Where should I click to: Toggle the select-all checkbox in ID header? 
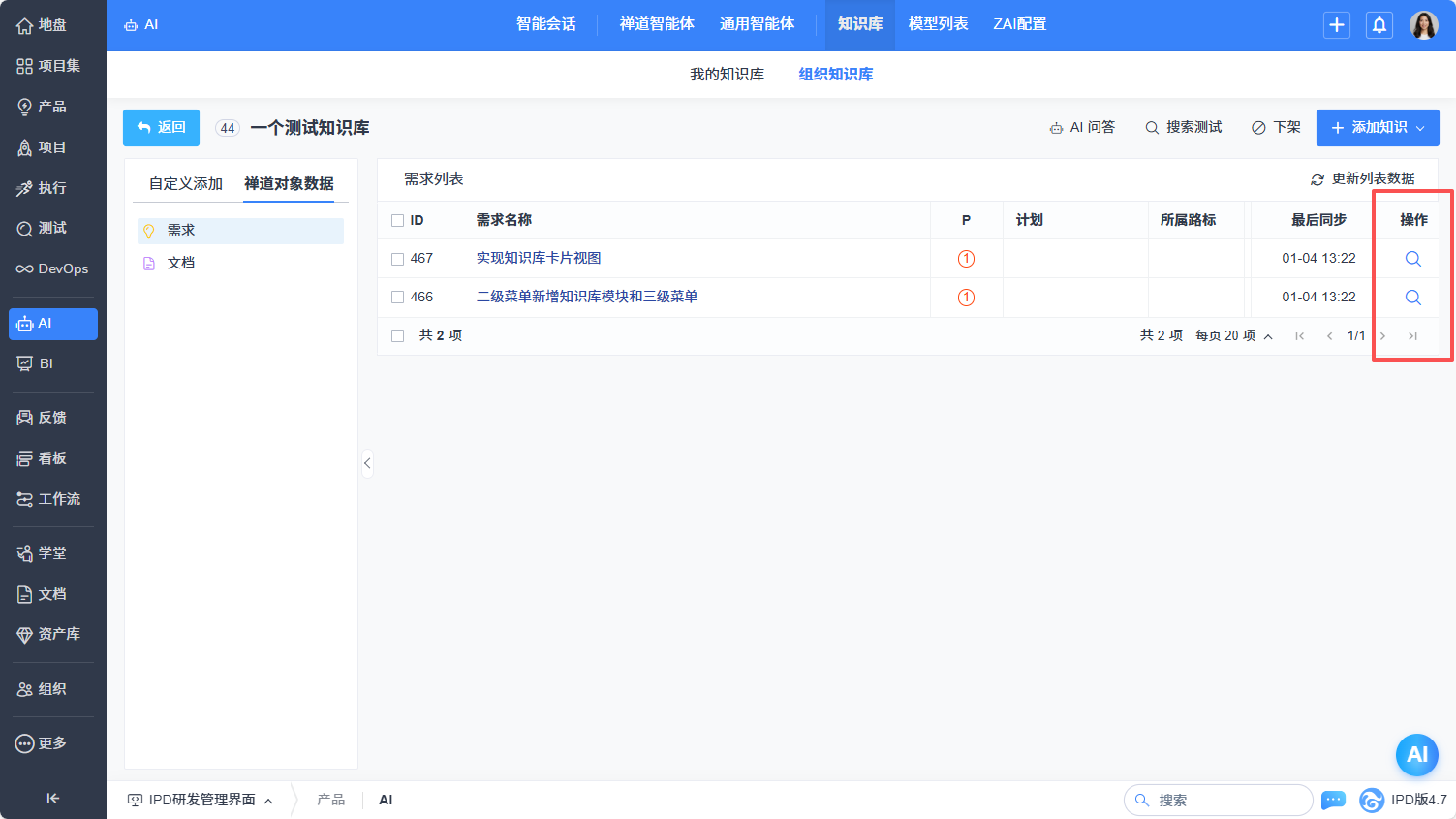point(397,221)
